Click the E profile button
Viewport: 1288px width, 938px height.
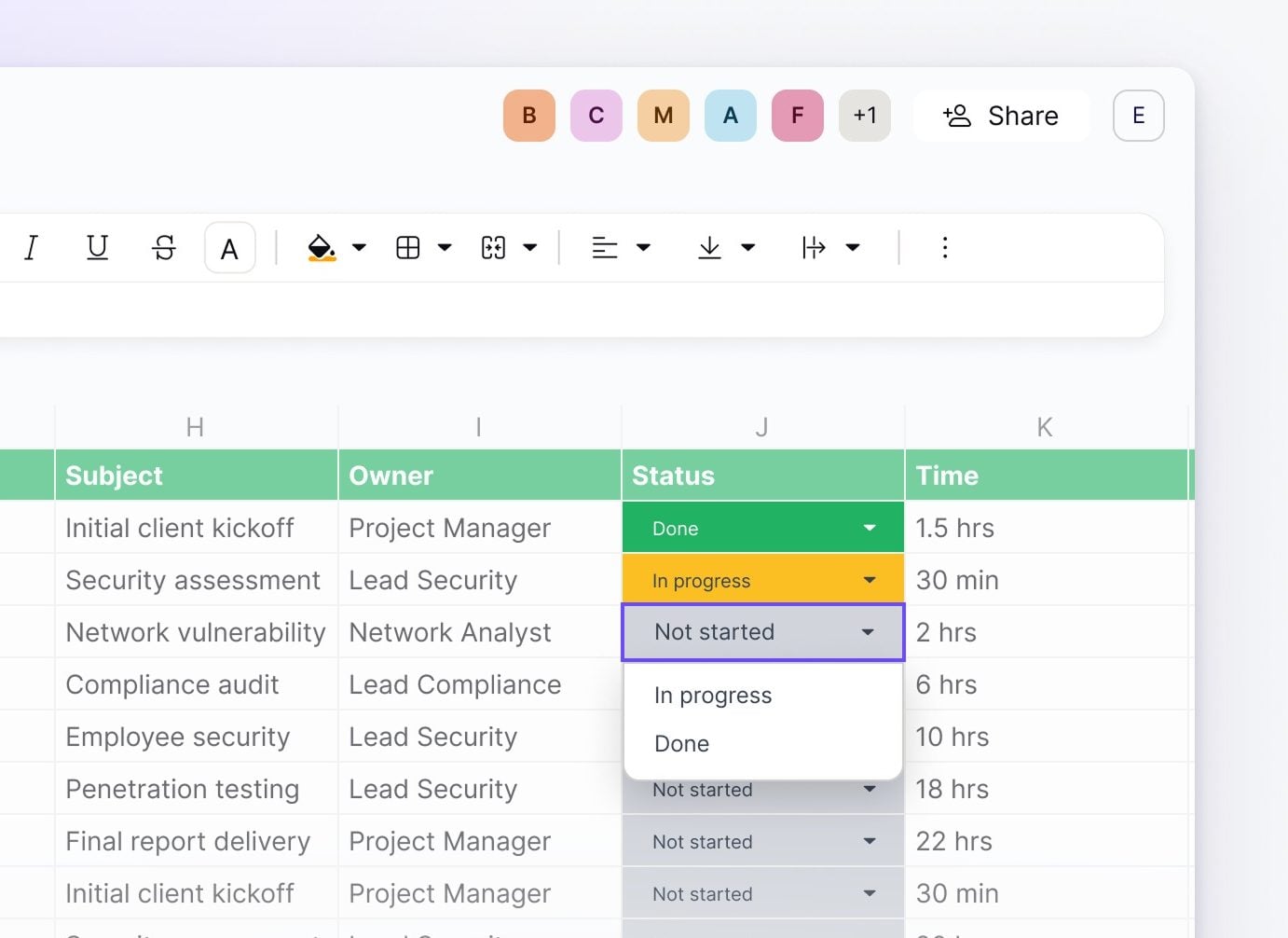[1138, 116]
